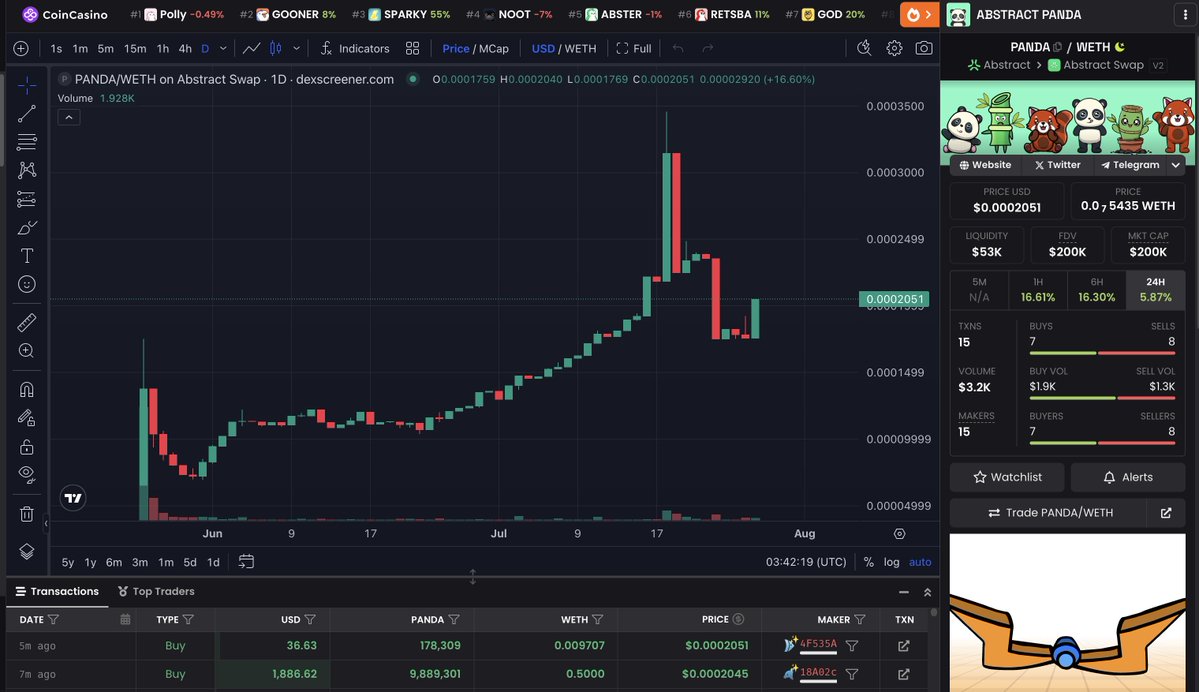Toggle log scale on price axis
This screenshot has height=692, width=1199.
click(892, 562)
